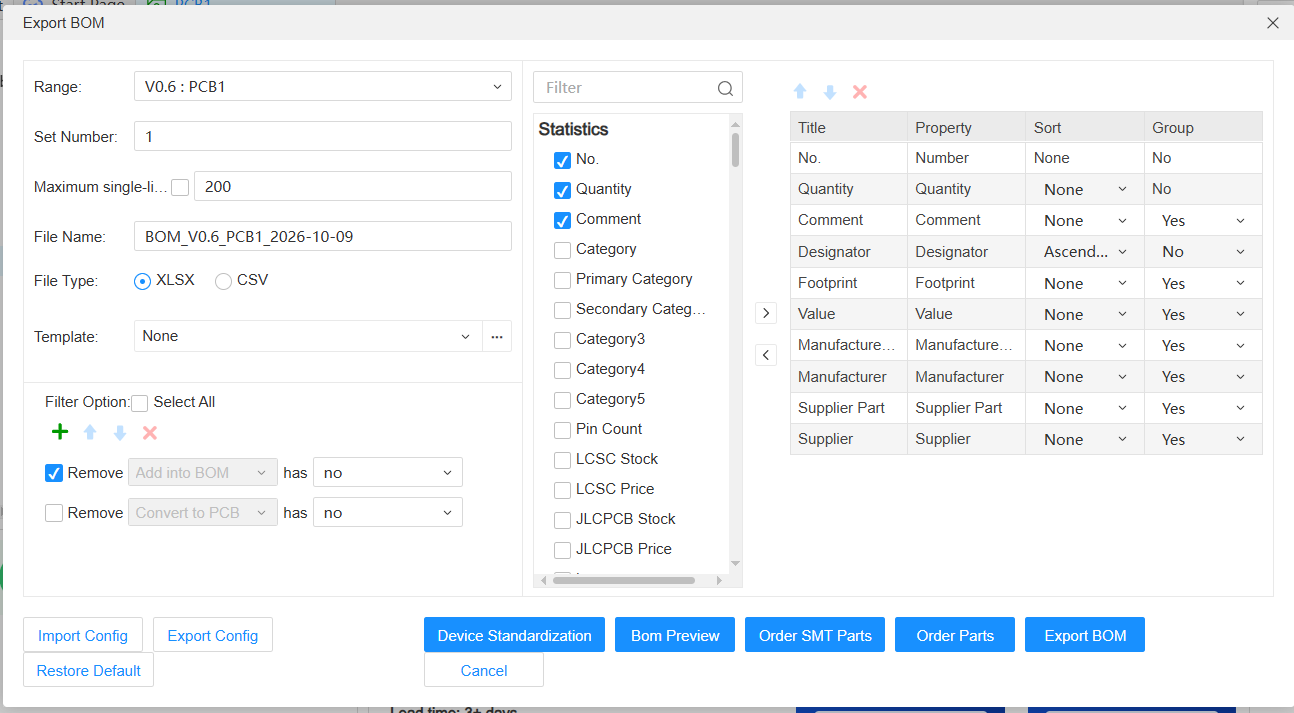Select the Manufacturer row in table
This screenshot has height=713, width=1294.
pyautogui.click(x=1026, y=377)
